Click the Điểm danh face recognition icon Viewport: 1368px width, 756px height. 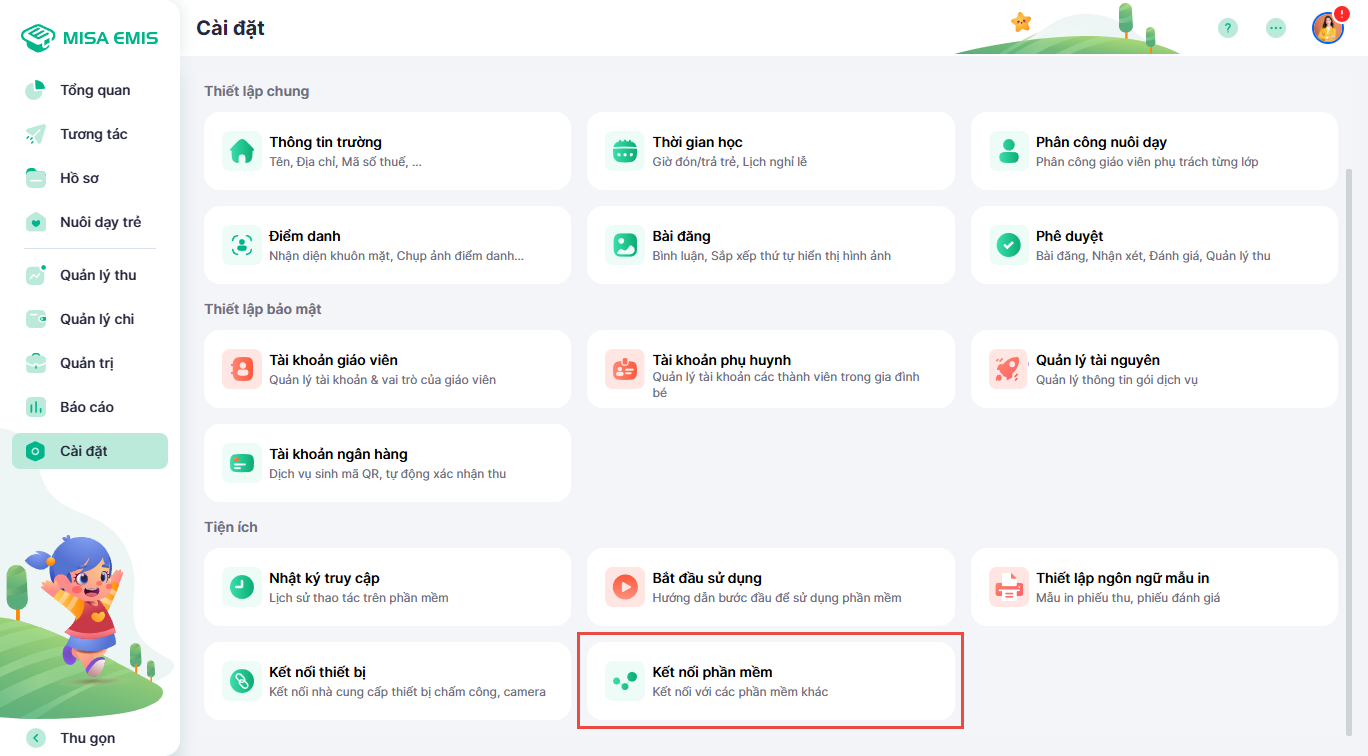coord(242,245)
